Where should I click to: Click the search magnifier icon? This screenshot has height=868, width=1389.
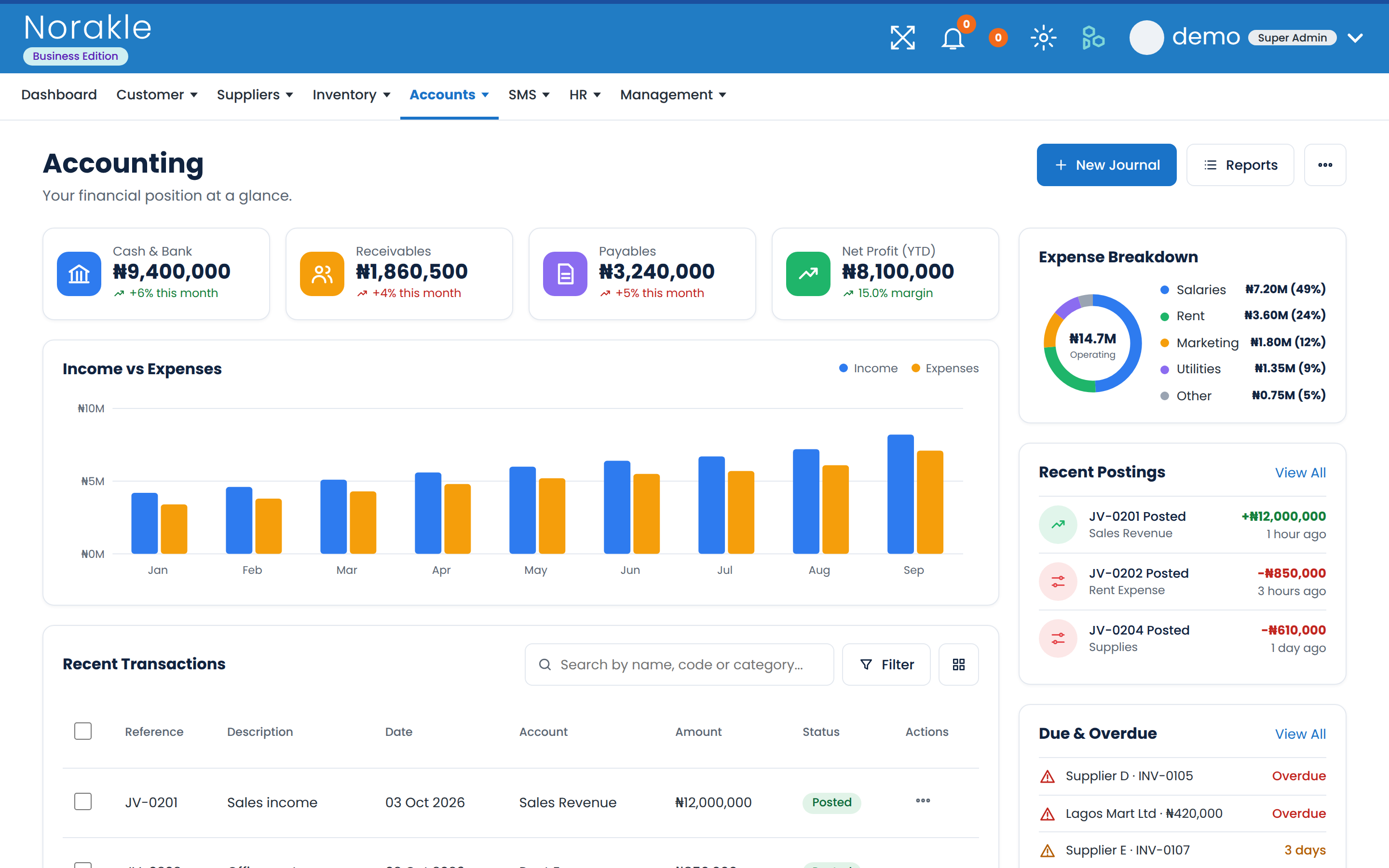click(545, 664)
